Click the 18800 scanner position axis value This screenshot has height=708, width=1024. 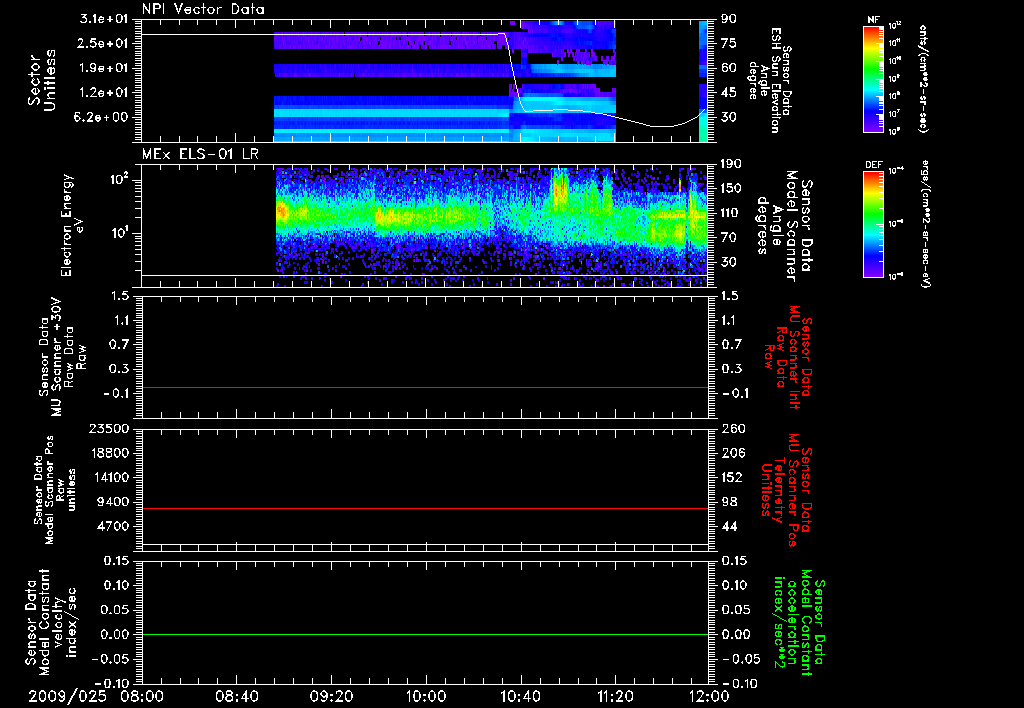tap(110, 453)
